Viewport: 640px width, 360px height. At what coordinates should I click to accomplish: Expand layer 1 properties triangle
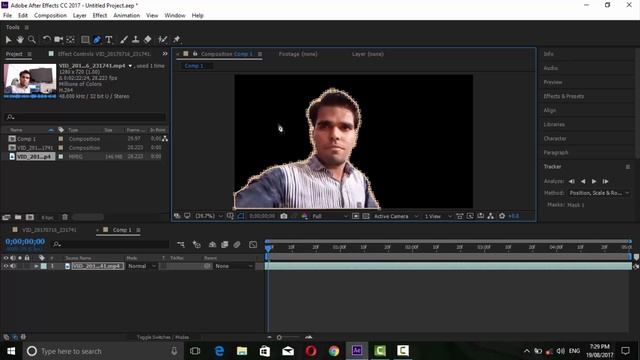(x=36, y=266)
